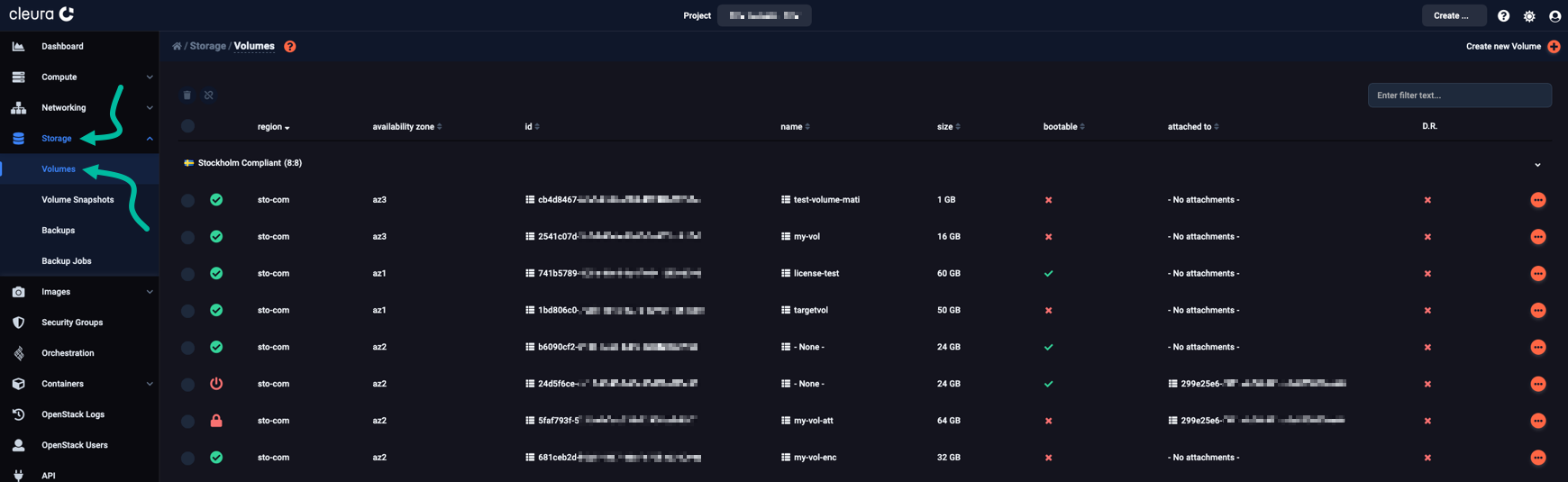Click Storage breadcrumb link
Viewport: 1568px width, 482px height.
click(207, 46)
